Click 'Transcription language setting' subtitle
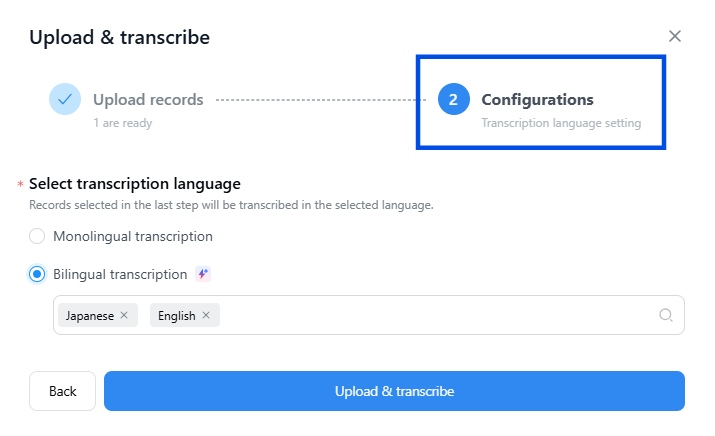The height and width of the screenshot is (436, 715). [561, 123]
